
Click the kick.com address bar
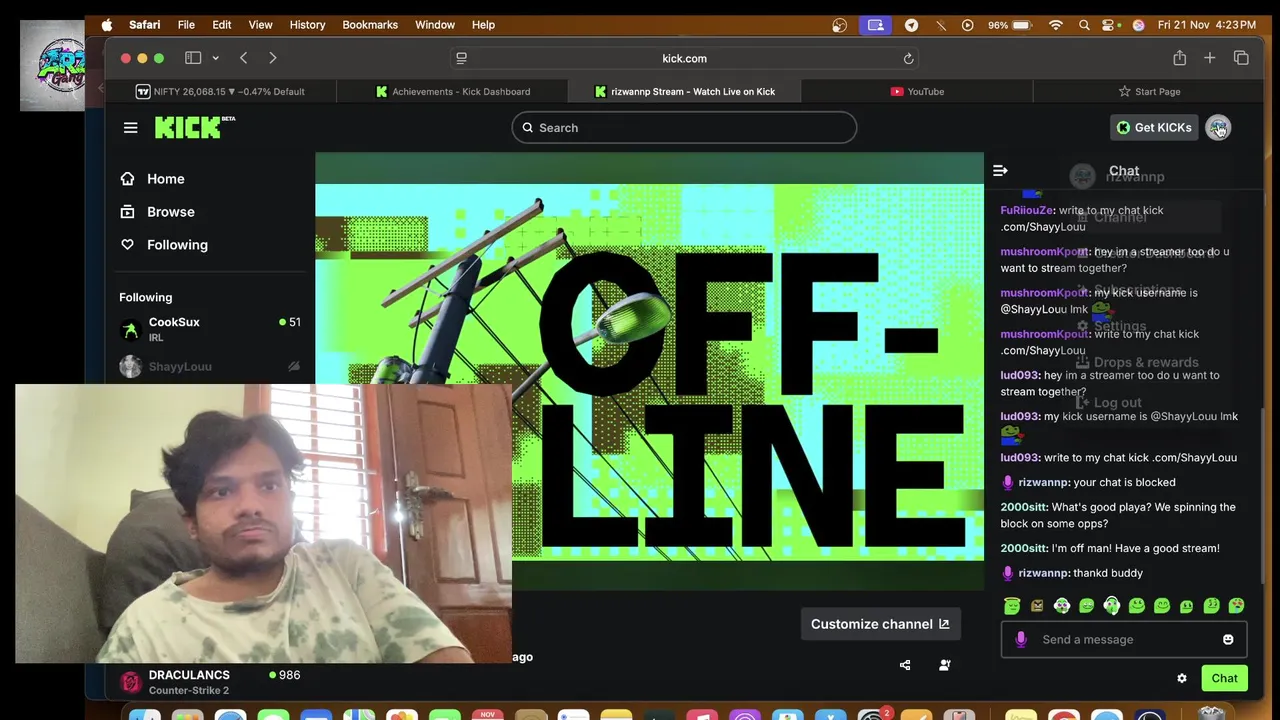[x=684, y=58]
